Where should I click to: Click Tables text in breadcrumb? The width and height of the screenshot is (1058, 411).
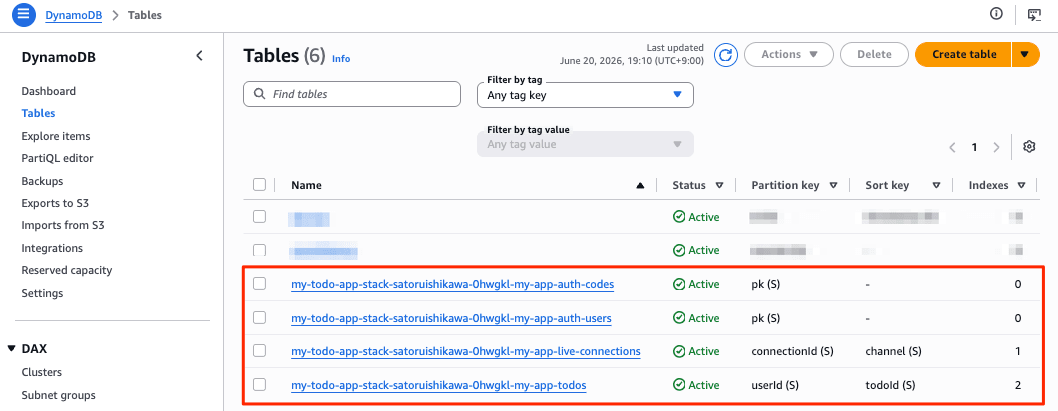click(144, 15)
